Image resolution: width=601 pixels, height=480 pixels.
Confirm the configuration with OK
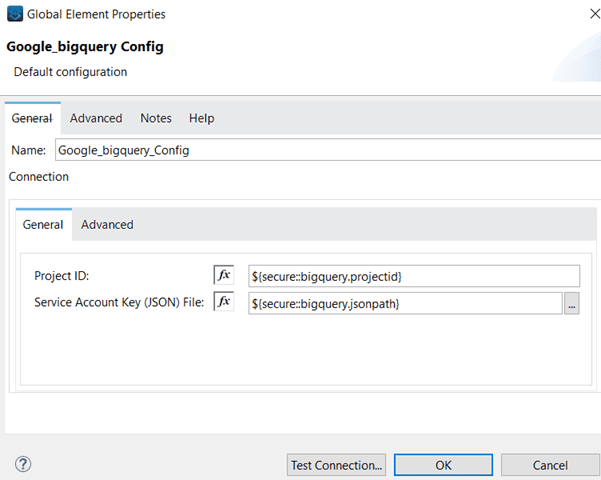[x=443, y=465]
